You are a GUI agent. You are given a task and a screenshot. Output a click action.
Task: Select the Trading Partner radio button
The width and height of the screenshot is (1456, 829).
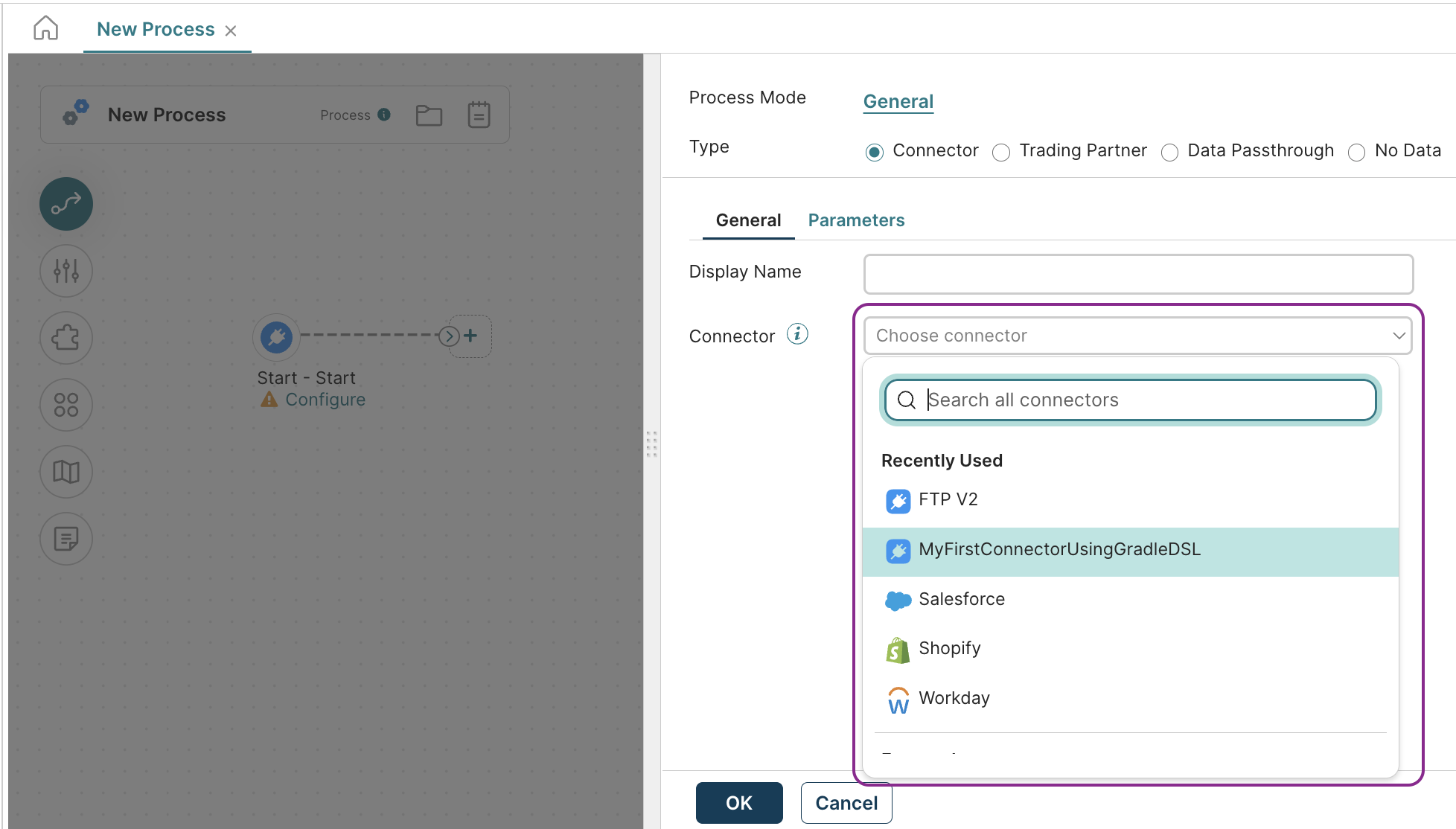(1001, 152)
